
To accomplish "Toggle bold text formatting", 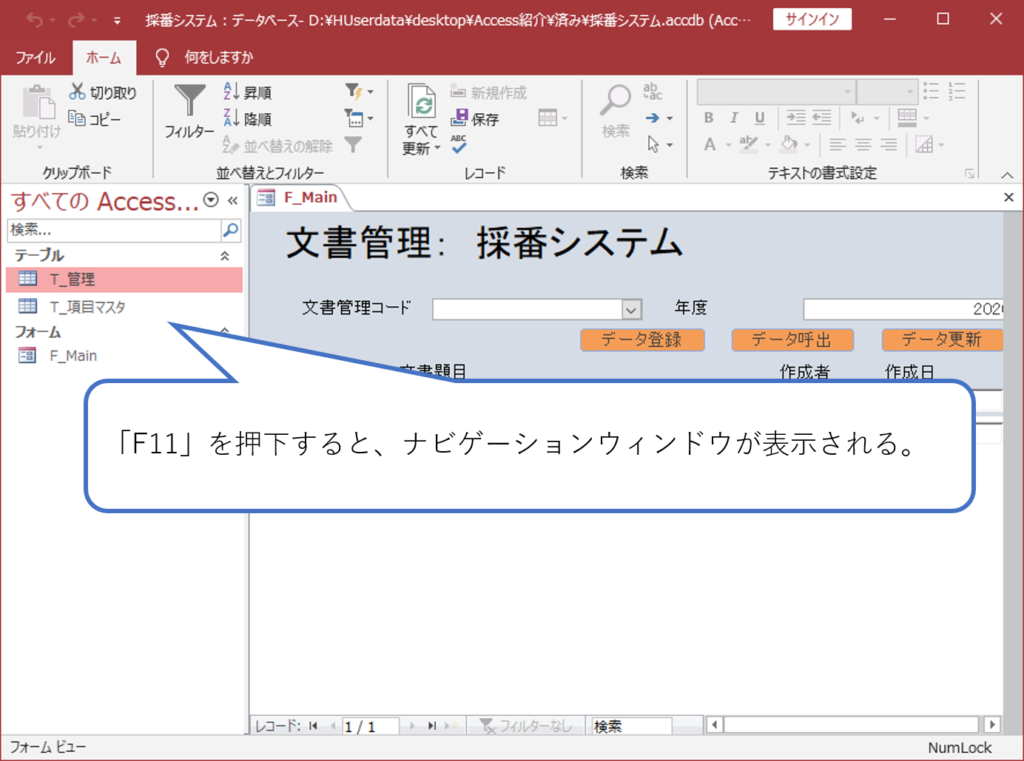I will tap(709, 117).
